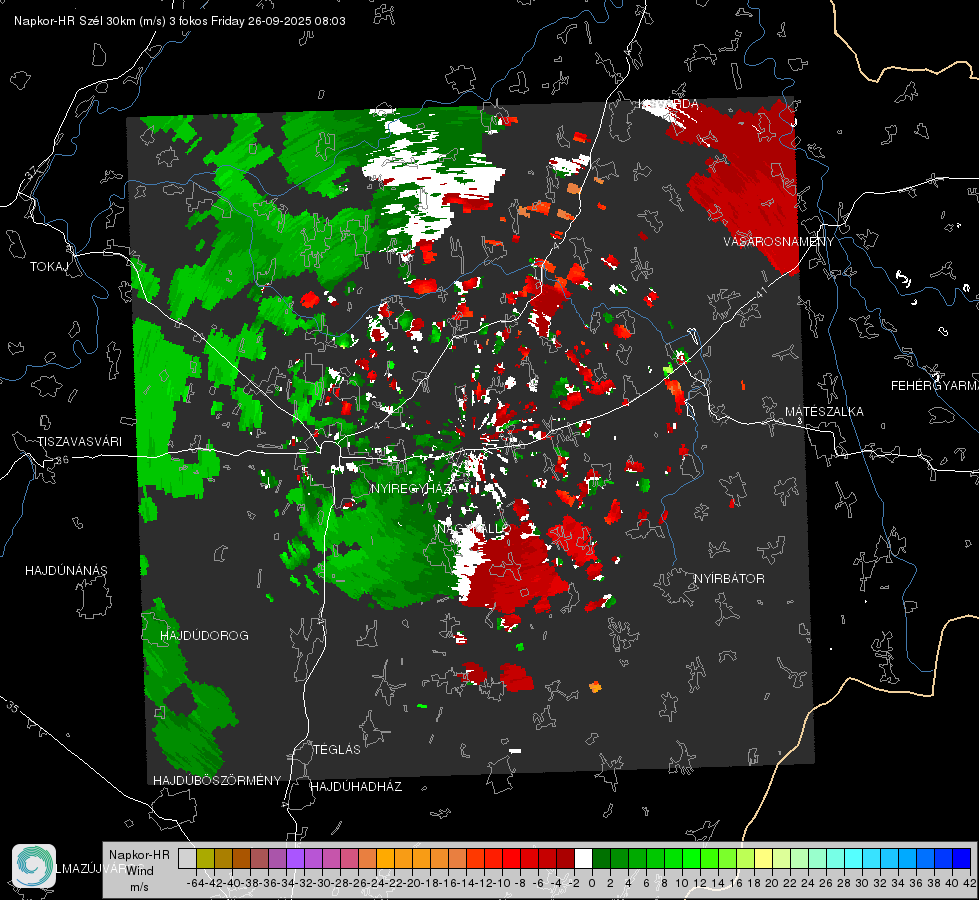979x900 pixels.
Task: Click the radar title text with timestamp 08:03
Action: pyautogui.click(x=180, y=21)
